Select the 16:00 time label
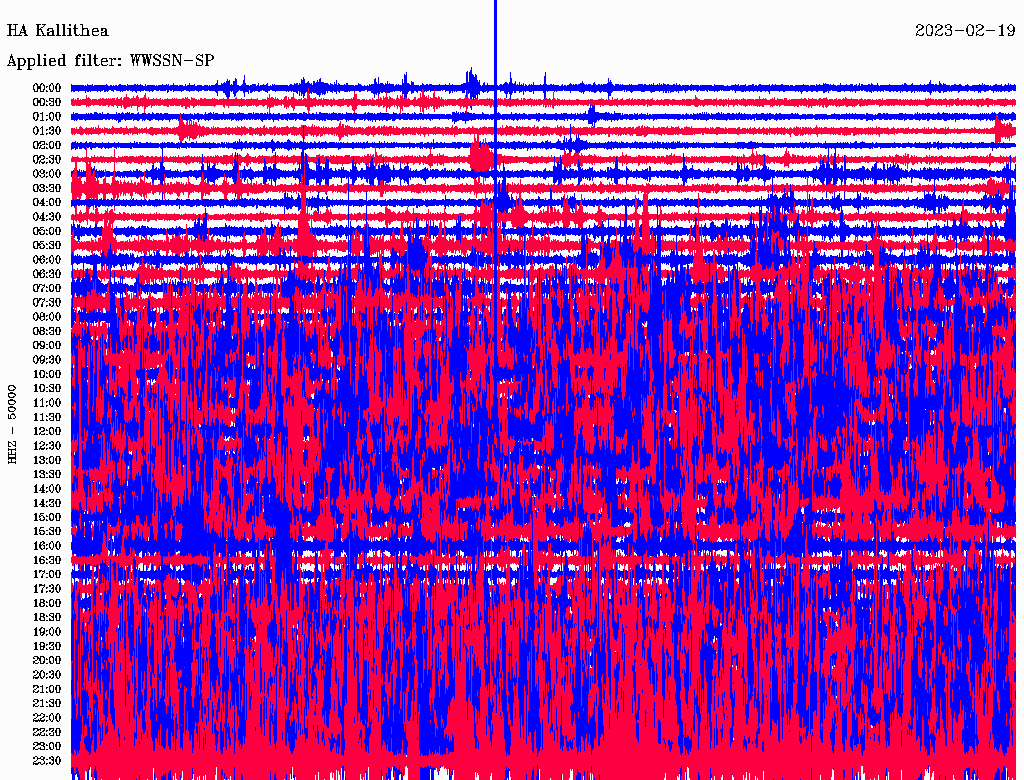The width and height of the screenshot is (1024, 780). point(47,547)
